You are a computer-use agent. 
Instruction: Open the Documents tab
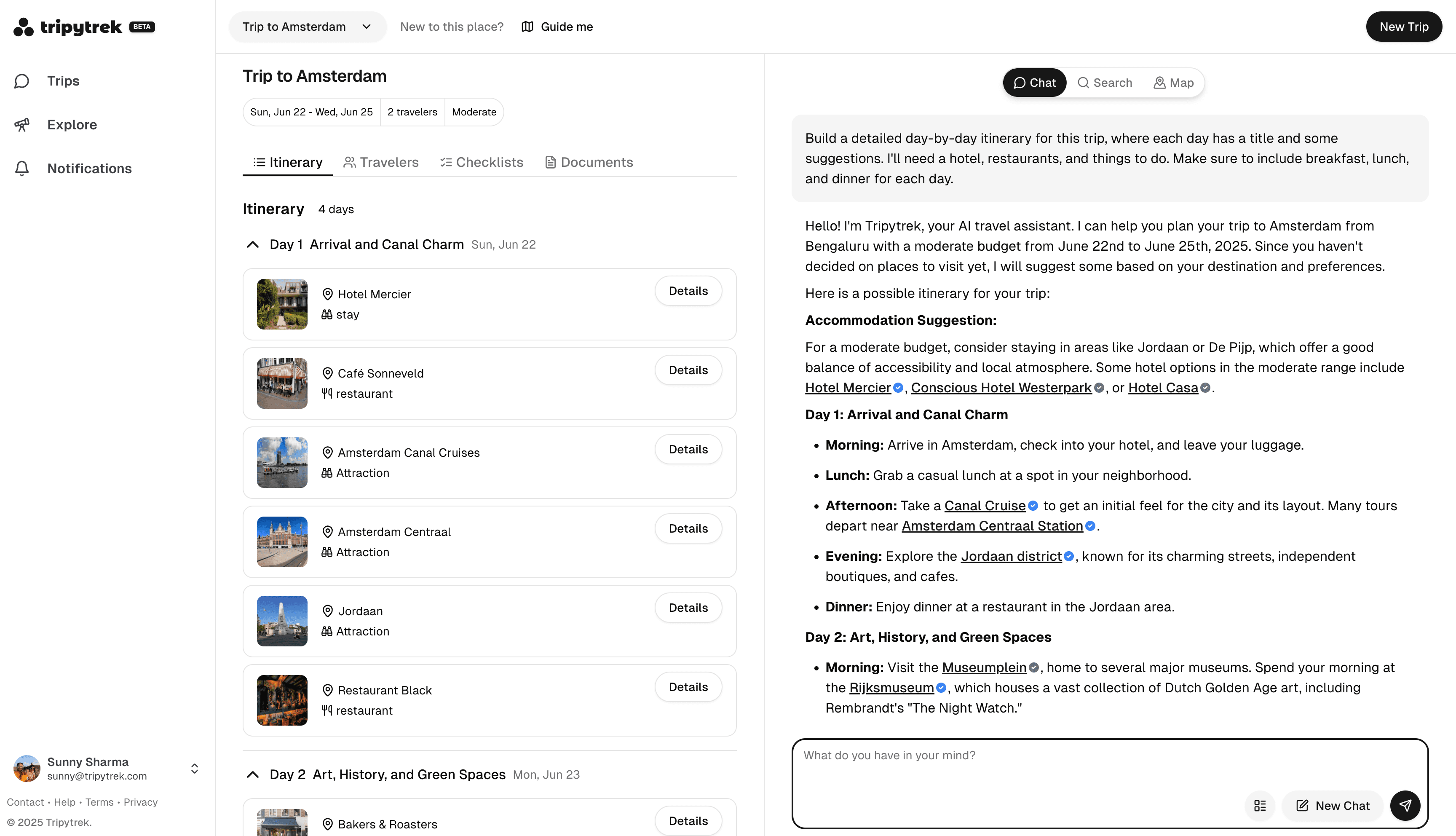point(588,163)
